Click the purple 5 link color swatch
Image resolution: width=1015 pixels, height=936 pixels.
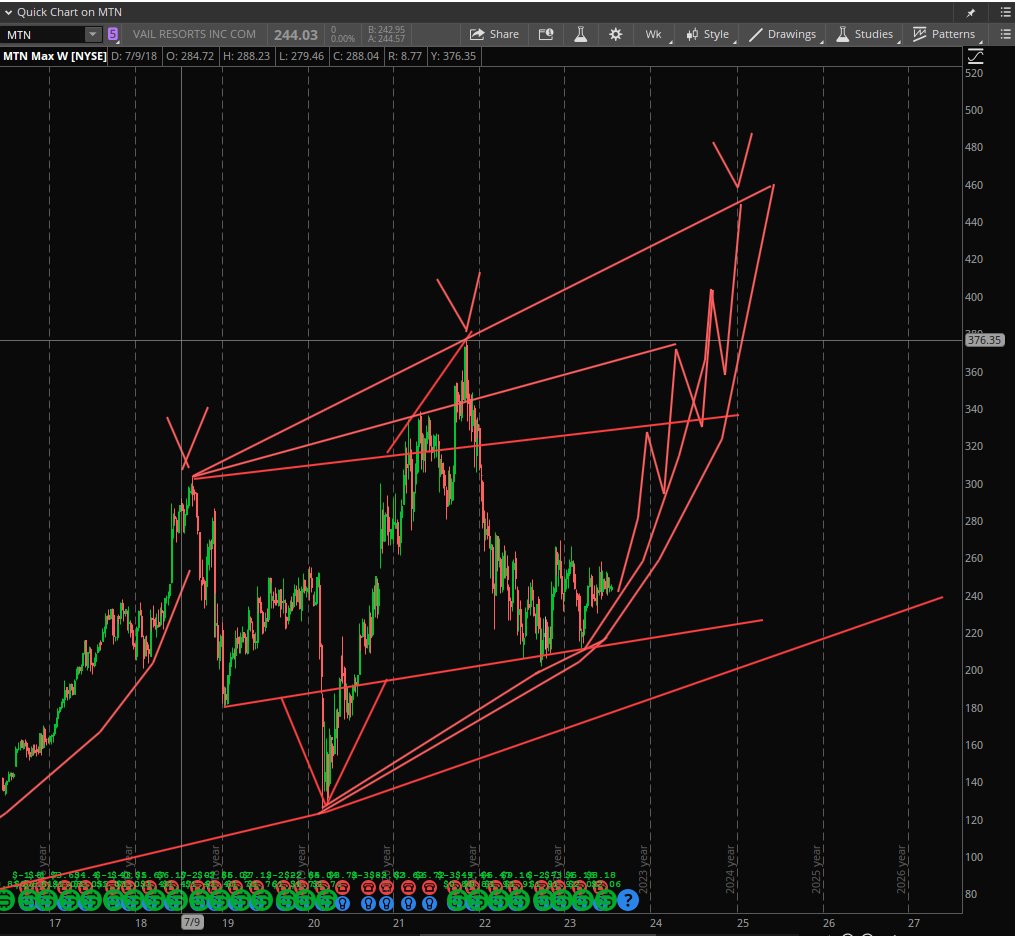pos(113,34)
